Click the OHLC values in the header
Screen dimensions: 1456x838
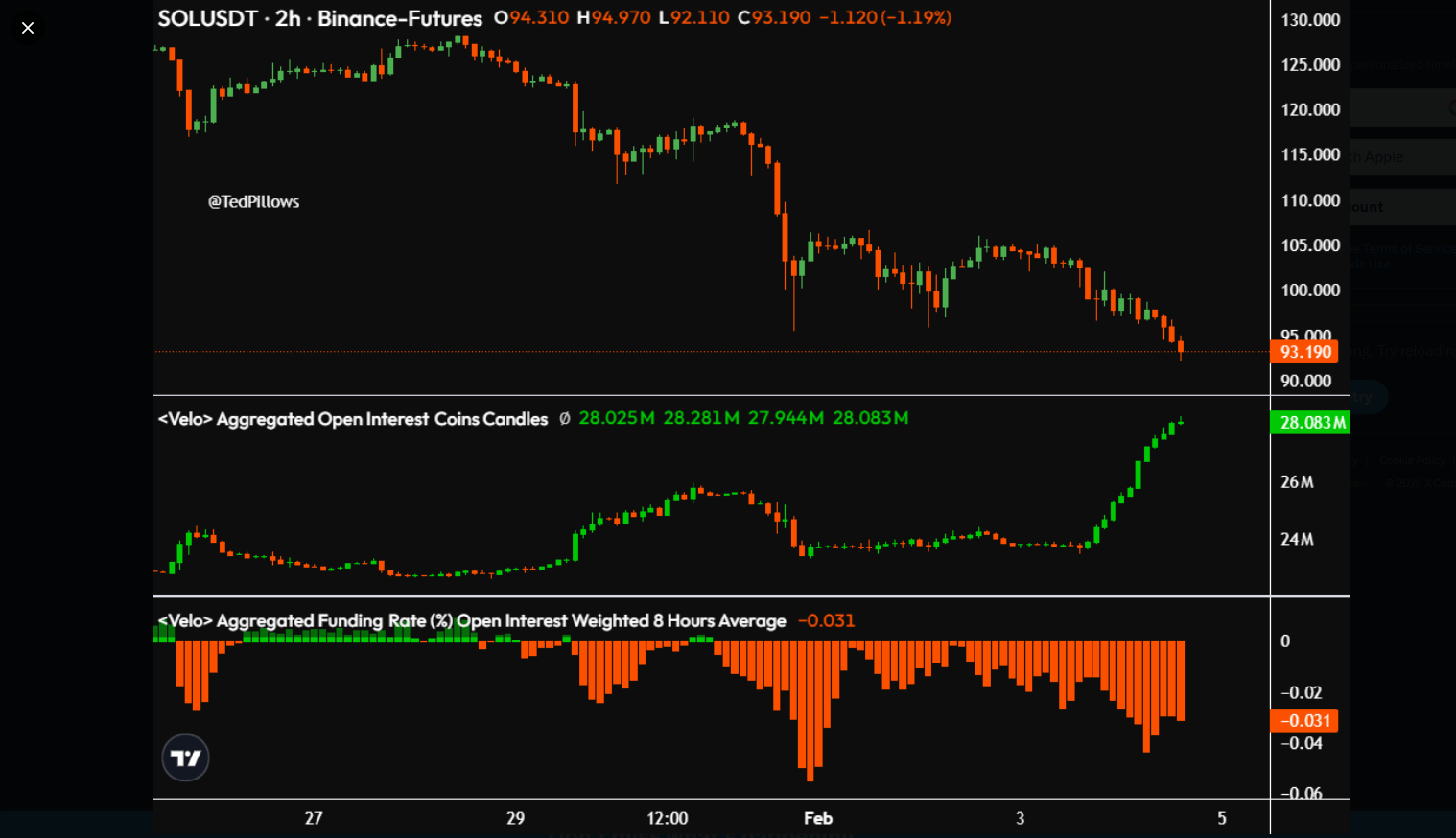[719, 17]
